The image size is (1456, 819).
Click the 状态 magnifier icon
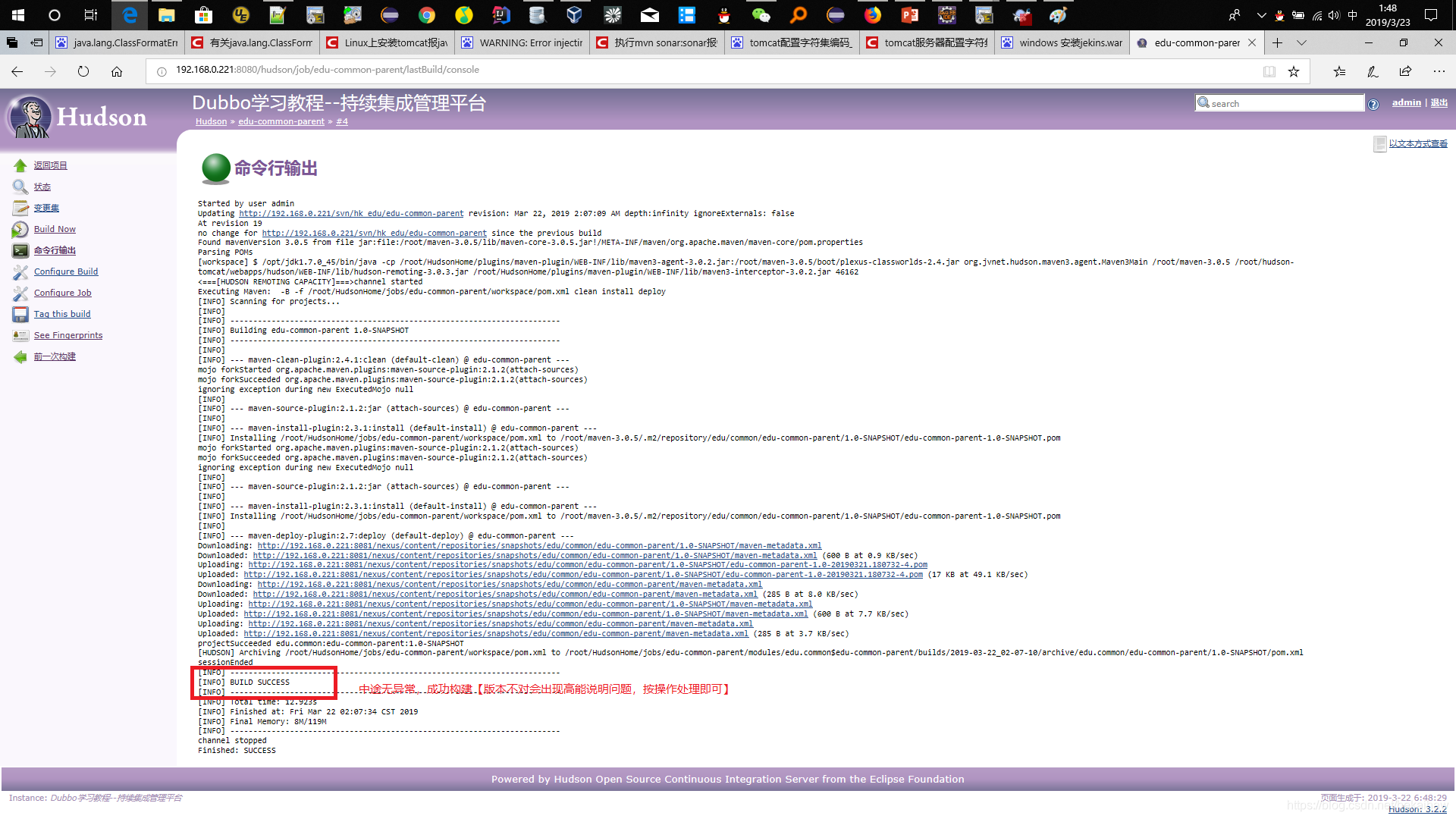coord(20,187)
